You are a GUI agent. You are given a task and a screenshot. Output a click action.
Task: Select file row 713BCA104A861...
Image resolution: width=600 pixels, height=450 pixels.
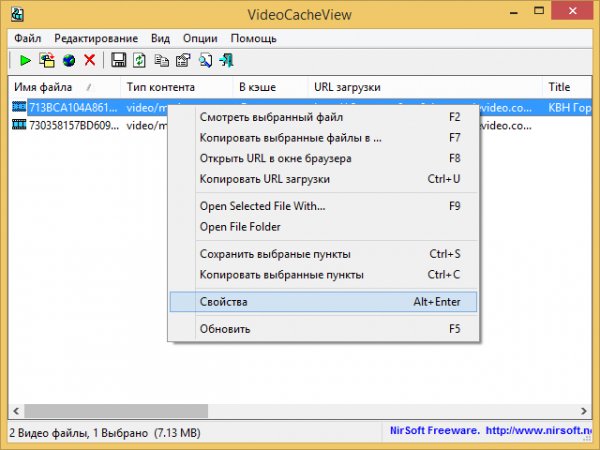click(x=73, y=108)
